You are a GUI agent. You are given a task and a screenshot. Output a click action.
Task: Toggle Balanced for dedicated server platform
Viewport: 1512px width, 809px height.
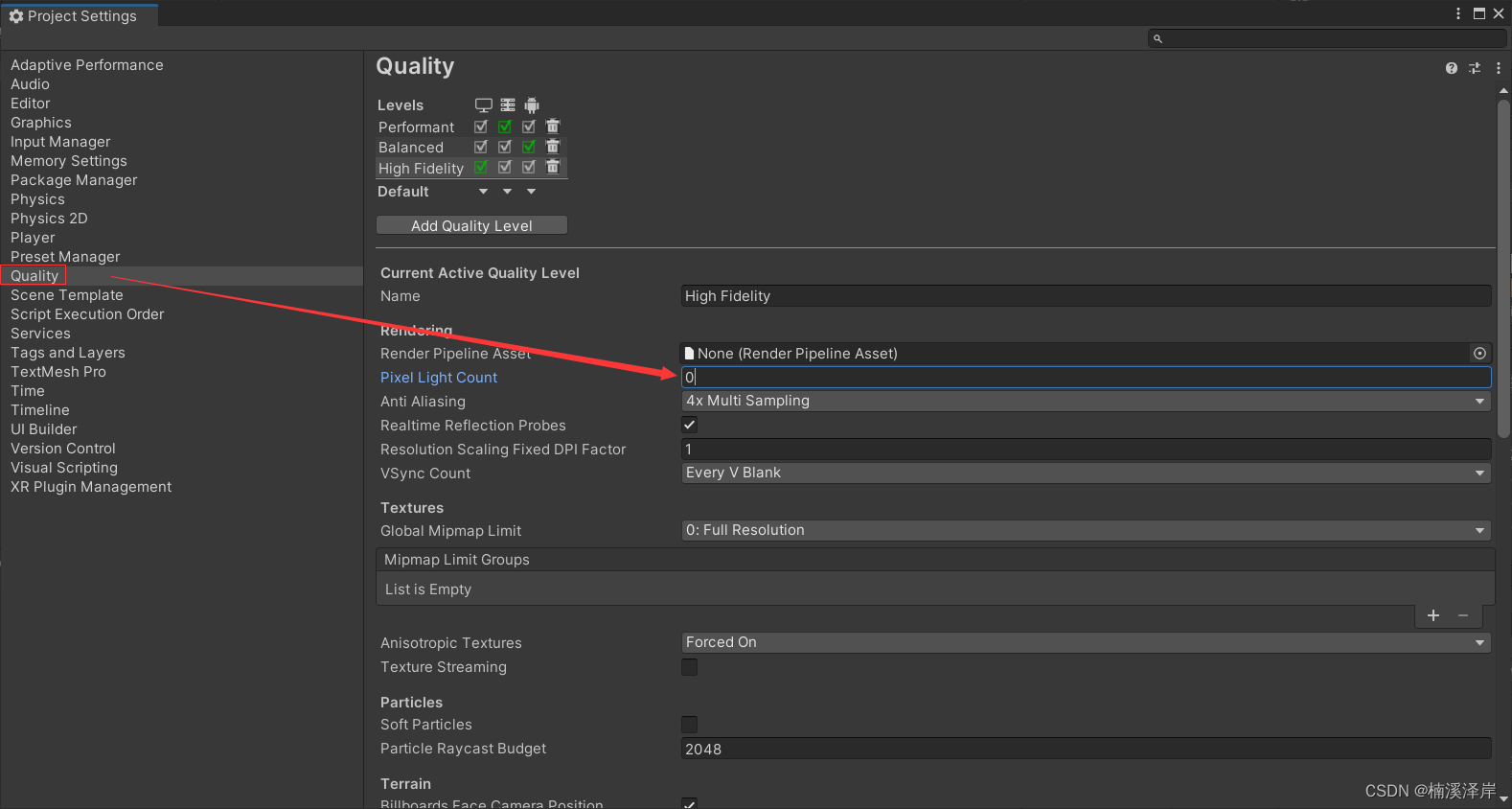tap(505, 147)
